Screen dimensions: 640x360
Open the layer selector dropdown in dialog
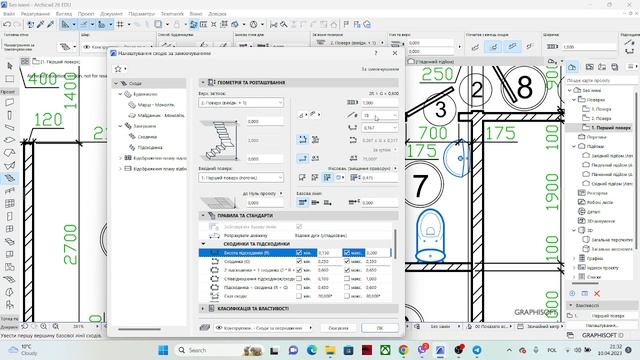point(264,328)
